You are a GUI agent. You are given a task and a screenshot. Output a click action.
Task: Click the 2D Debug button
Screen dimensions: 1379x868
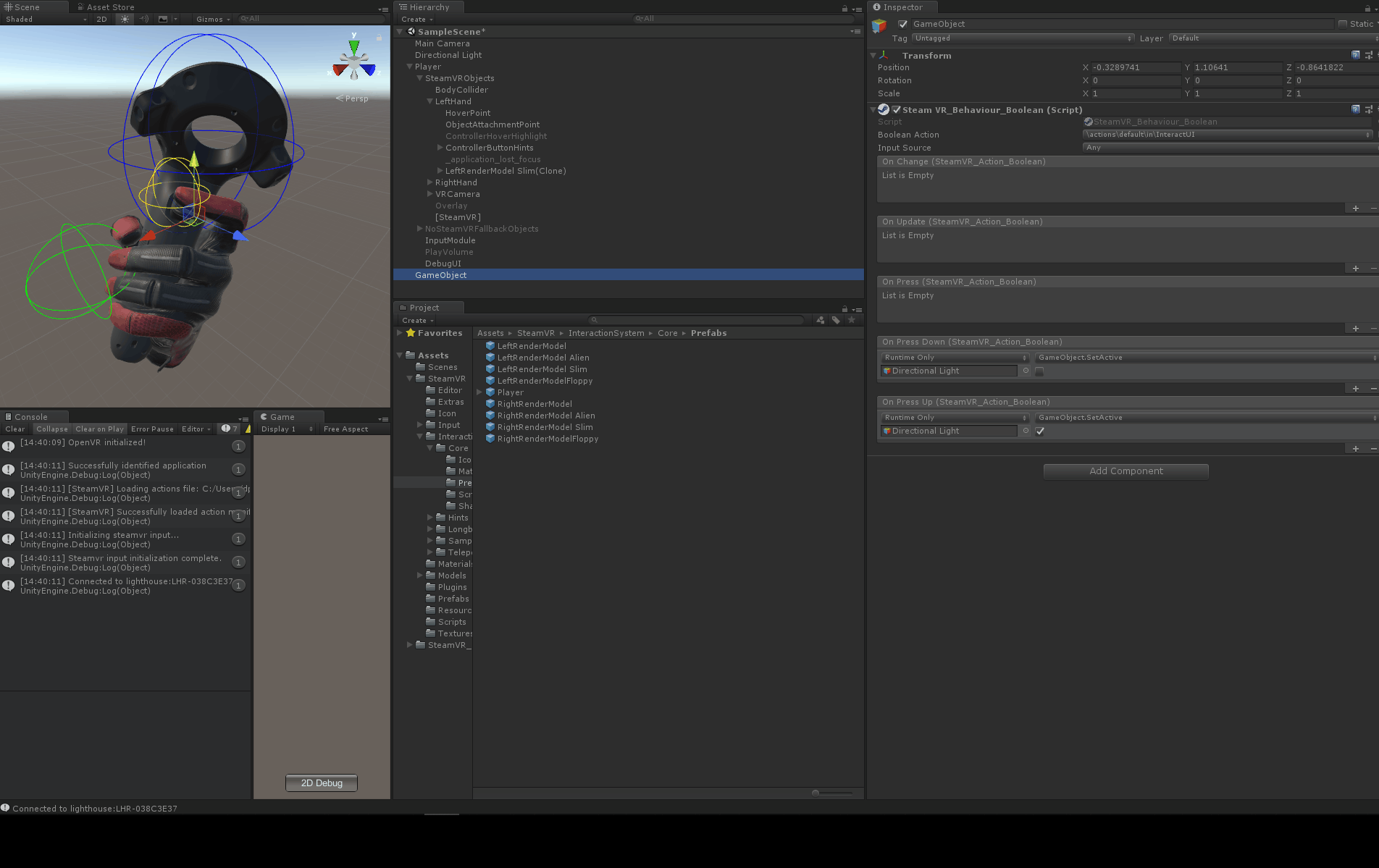(x=322, y=783)
